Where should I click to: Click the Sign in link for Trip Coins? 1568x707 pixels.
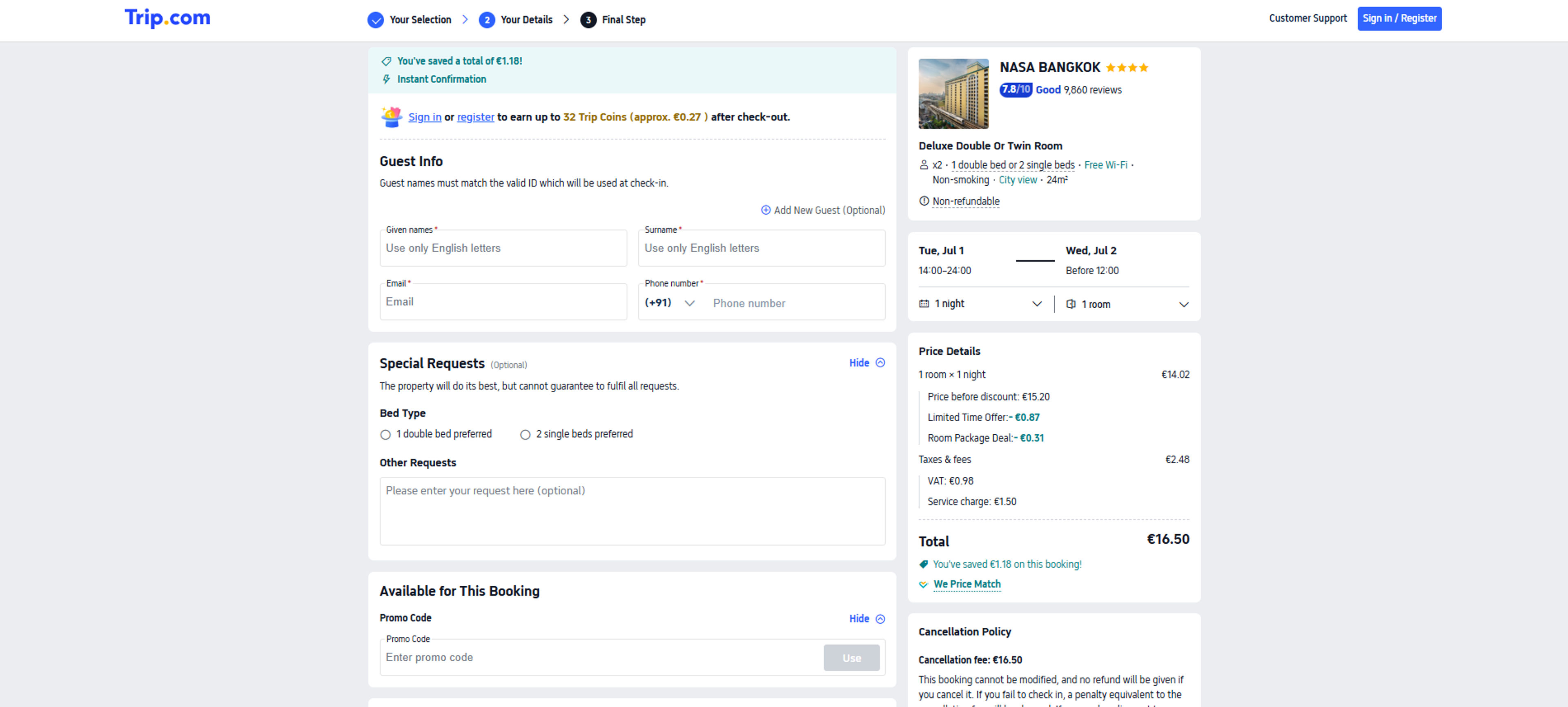pyautogui.click(x=425, y=117)
